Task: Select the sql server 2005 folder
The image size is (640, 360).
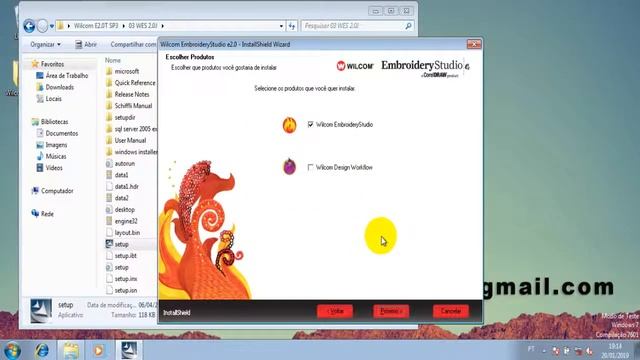Action: tap(135, 129)
